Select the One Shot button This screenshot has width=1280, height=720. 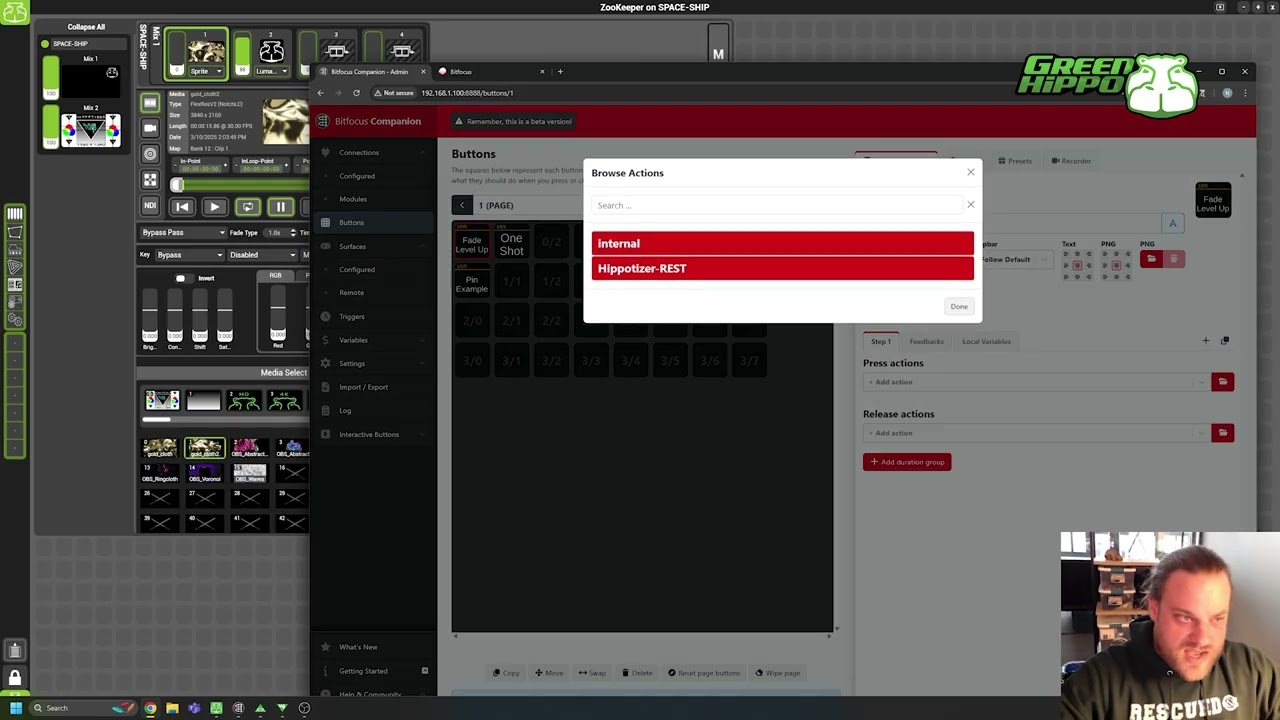point(511,243)
